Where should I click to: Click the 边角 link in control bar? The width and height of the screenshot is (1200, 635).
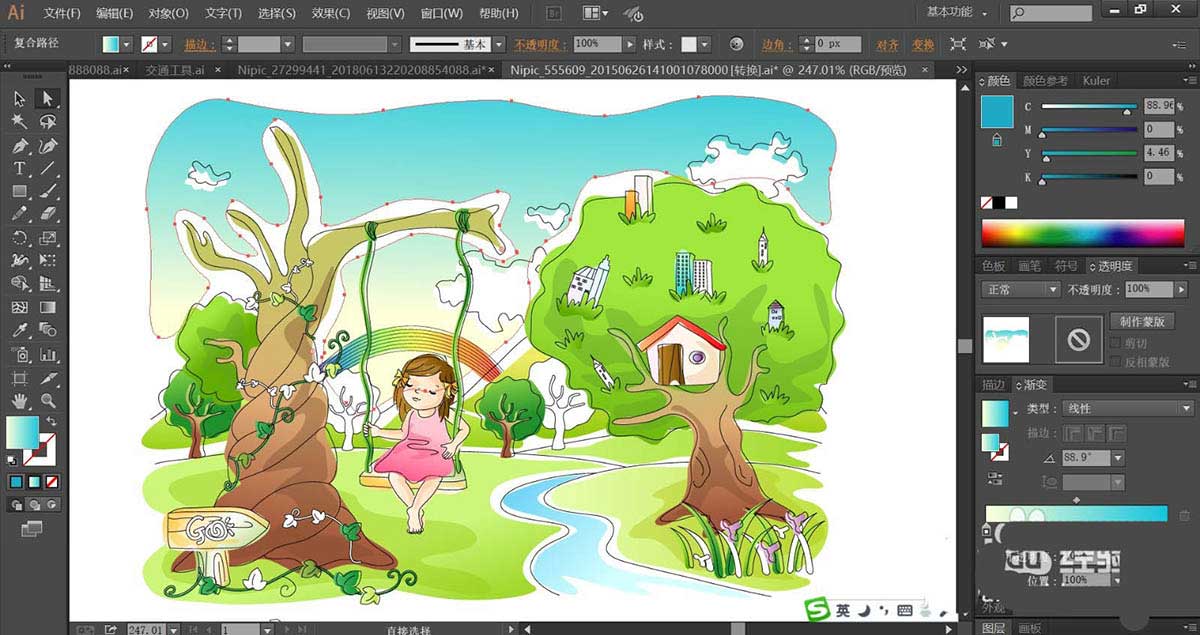click(x=778, y=44)
